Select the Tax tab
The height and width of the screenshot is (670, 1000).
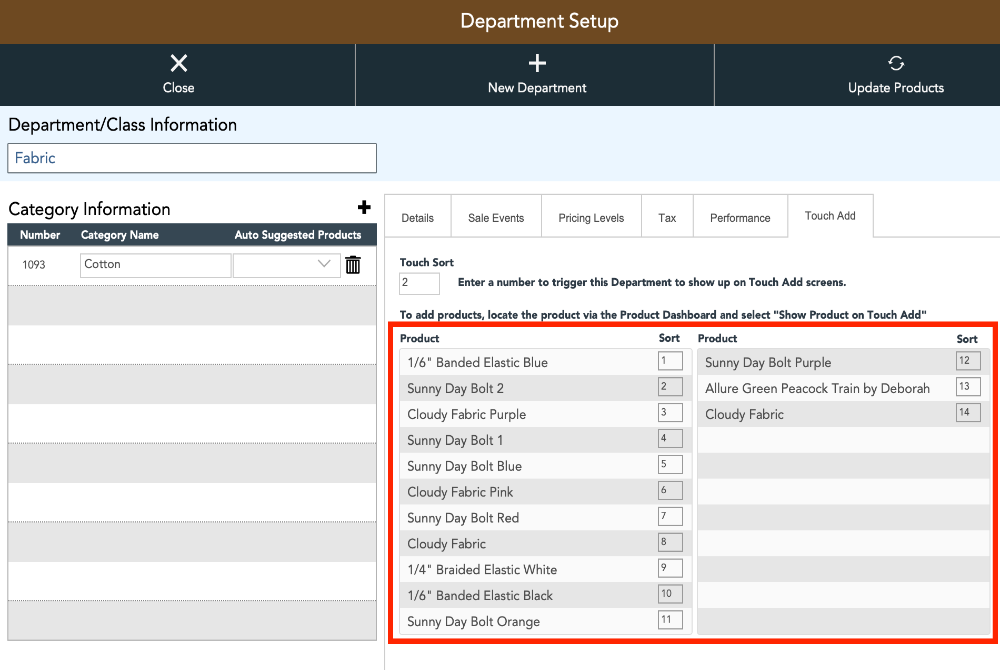pyautogui.click(x=667, y=217)
